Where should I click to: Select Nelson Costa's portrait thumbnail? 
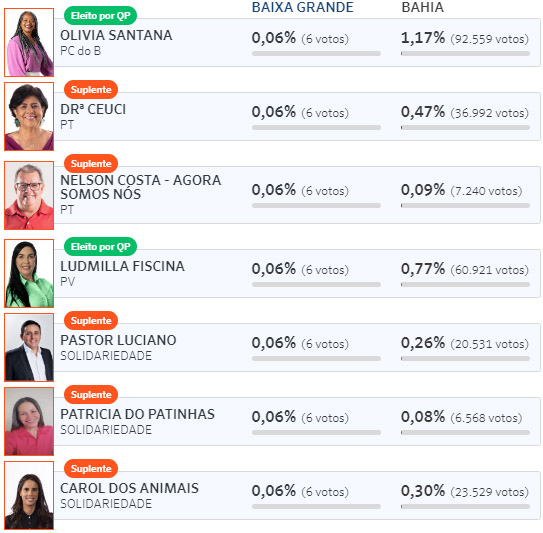(x=29, y=195)
